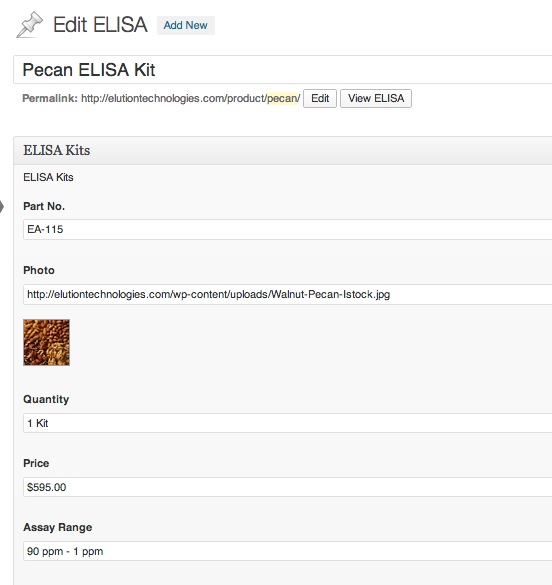Screen dimensions: 552x585
Task: Click the Add New button
Action: click(185, 25)
